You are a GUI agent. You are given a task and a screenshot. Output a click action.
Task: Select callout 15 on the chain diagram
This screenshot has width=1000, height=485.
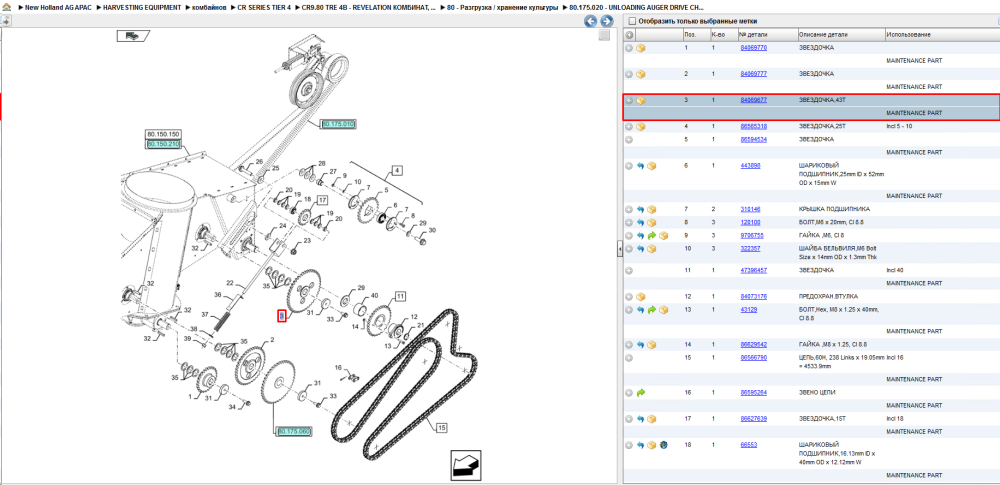click(442, 428)
